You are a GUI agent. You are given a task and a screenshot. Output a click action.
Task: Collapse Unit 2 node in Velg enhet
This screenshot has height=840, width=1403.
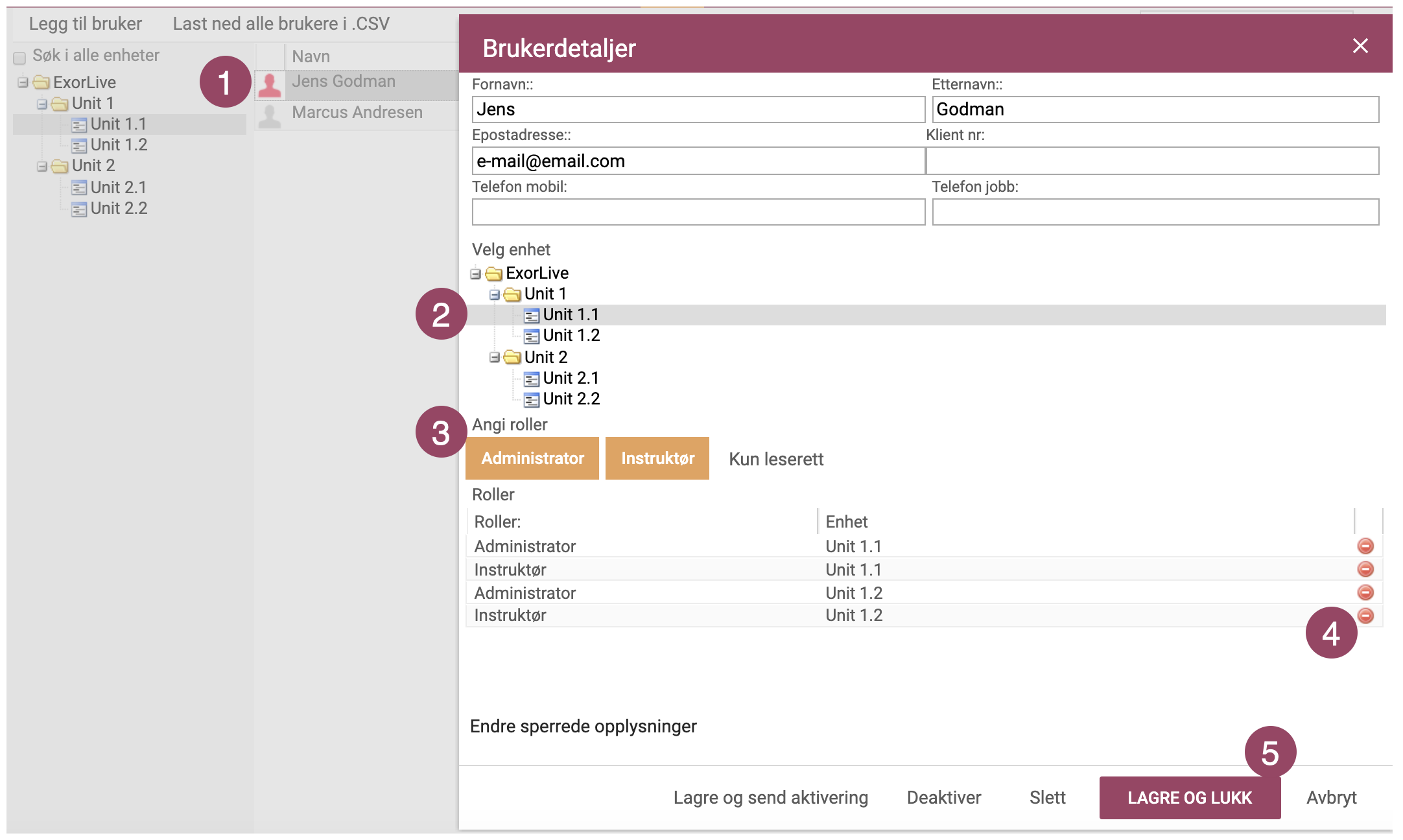495,357
